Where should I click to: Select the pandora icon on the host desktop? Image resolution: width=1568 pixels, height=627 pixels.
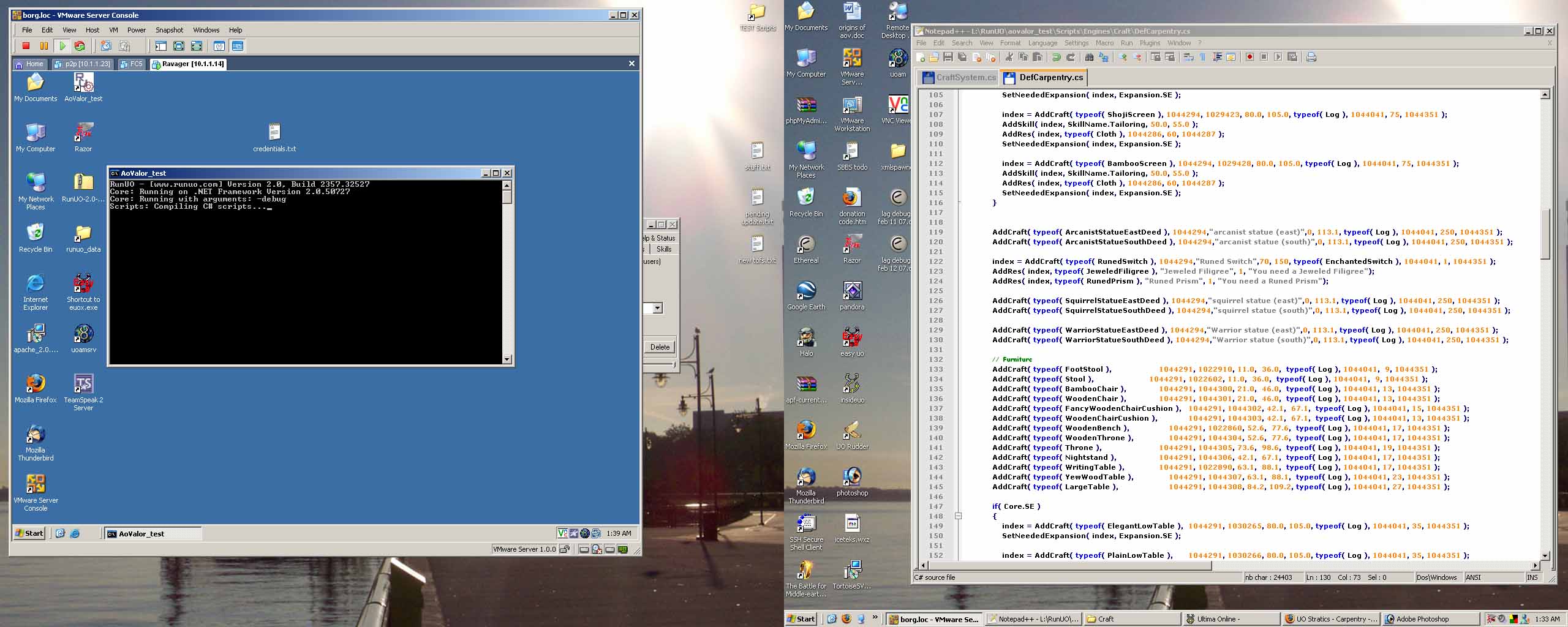tap(852, 296)
